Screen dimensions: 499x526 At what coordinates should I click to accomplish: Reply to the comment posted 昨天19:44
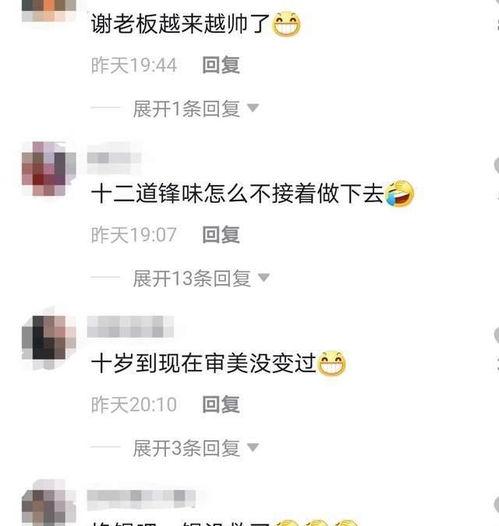point(221,65)
